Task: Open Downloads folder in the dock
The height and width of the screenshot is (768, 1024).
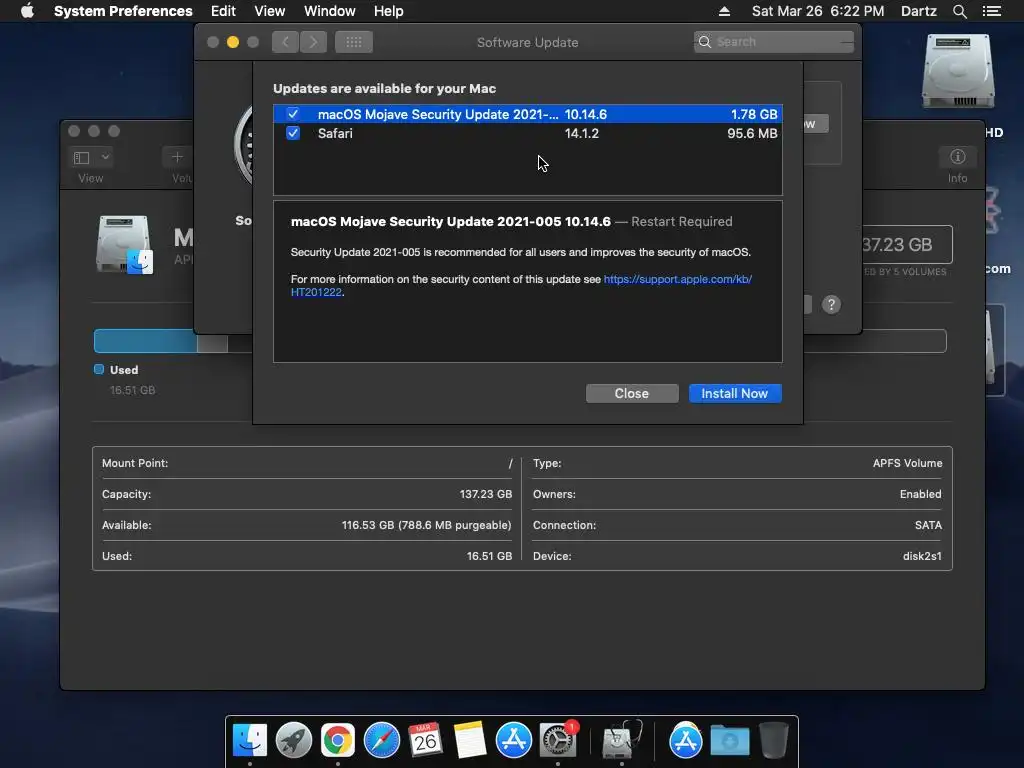Action: pos(729,740)
